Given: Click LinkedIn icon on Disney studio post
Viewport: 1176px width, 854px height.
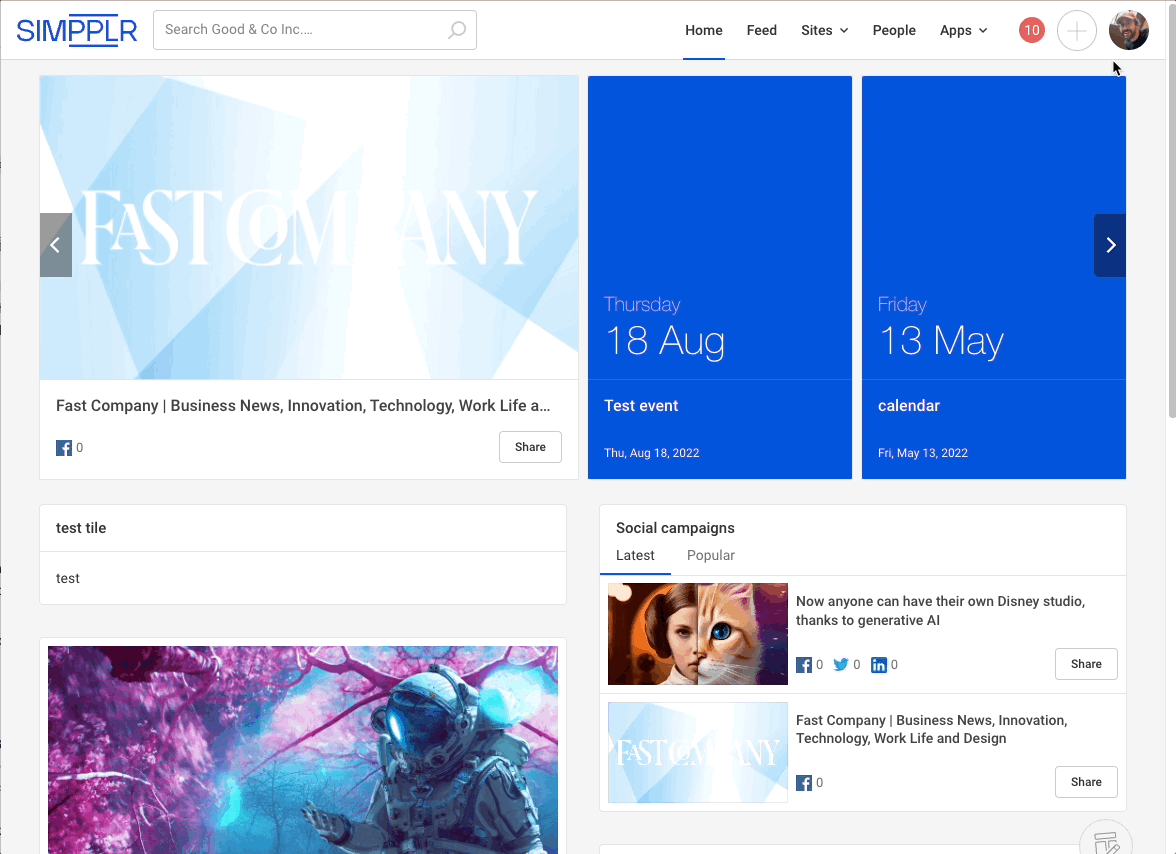Looking at the screenshot, I should point(879,665).
